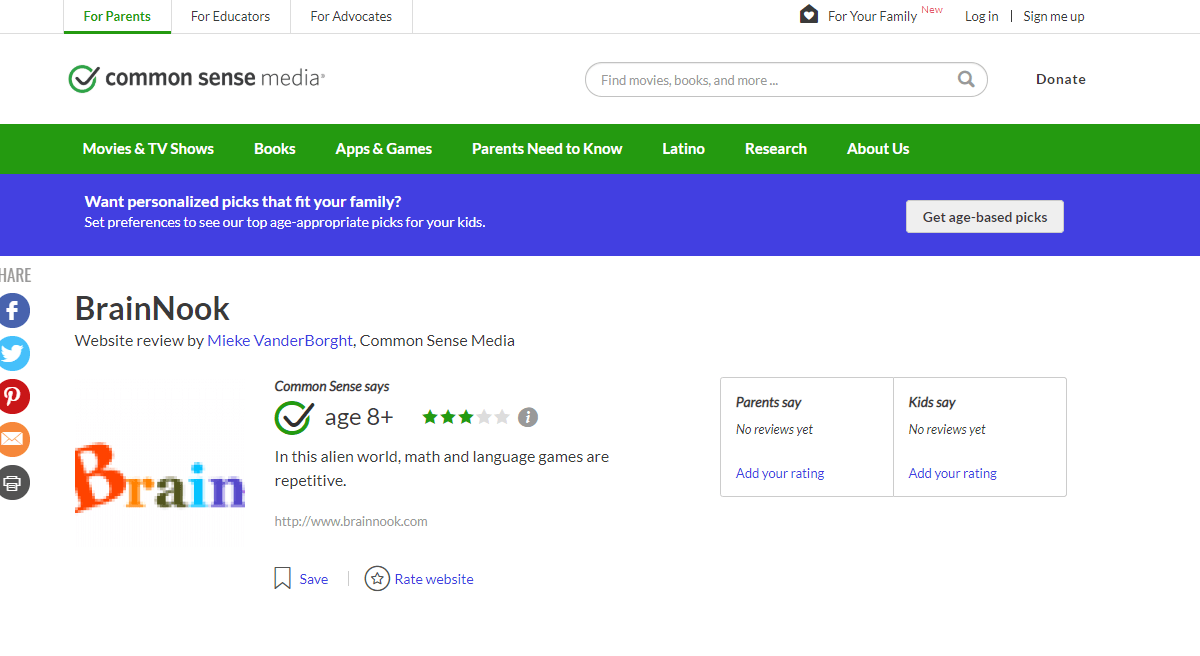This screenshot has height=656, width=1200.
Task: Click the green age checkmark badge
Action: coord(294,417)
